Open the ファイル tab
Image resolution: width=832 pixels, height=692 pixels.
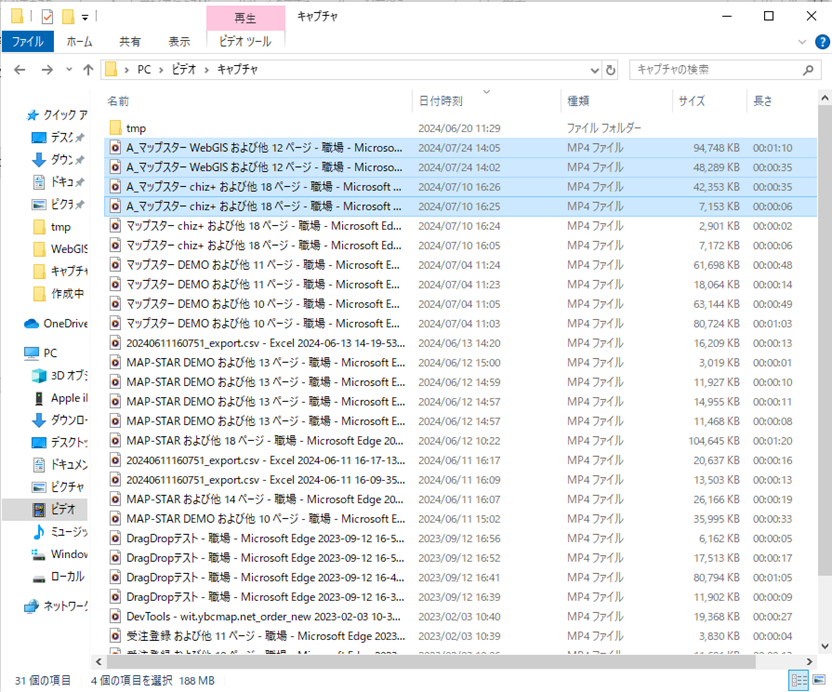click(x=28, y=41)
